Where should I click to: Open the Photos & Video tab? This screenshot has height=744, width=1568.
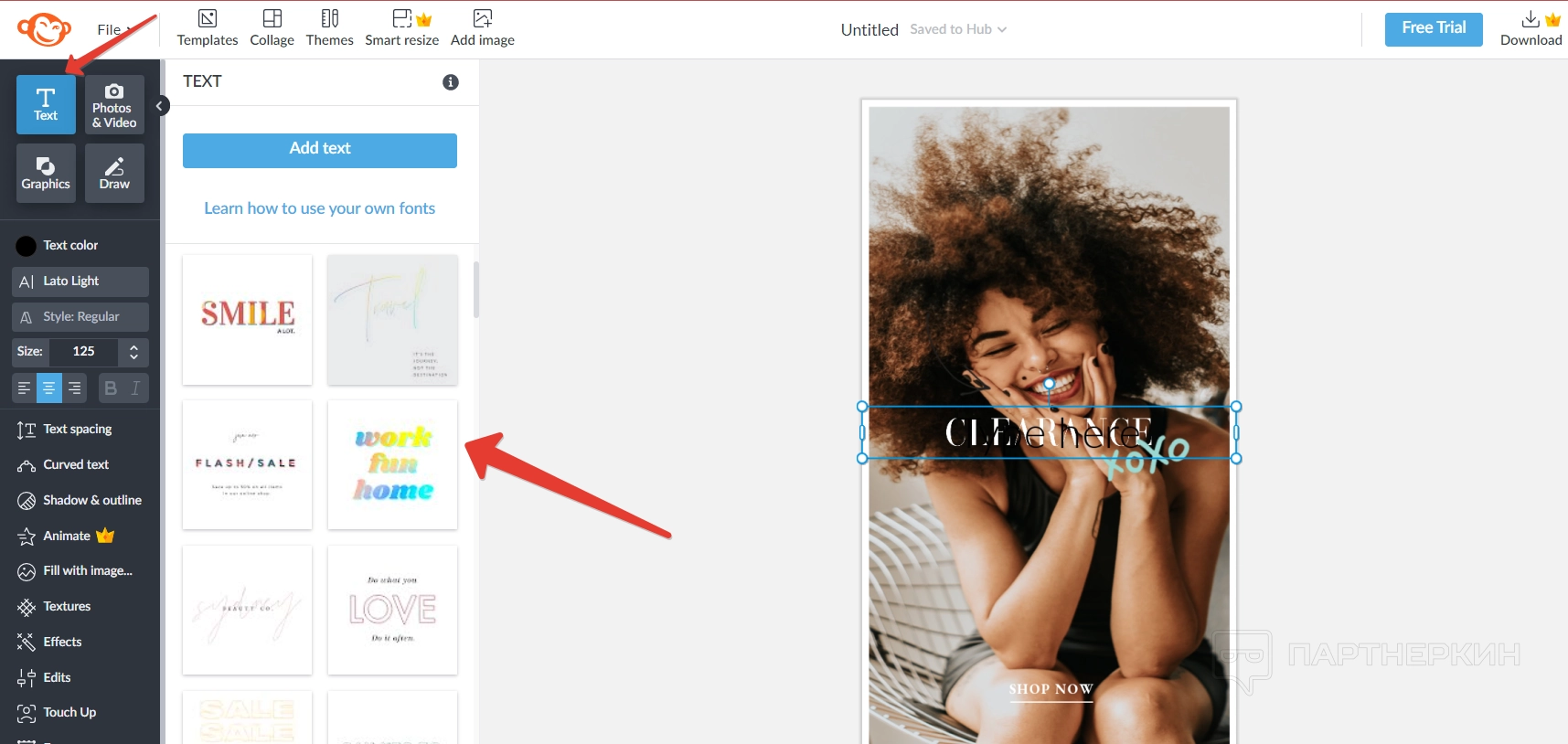click(114, 105)
